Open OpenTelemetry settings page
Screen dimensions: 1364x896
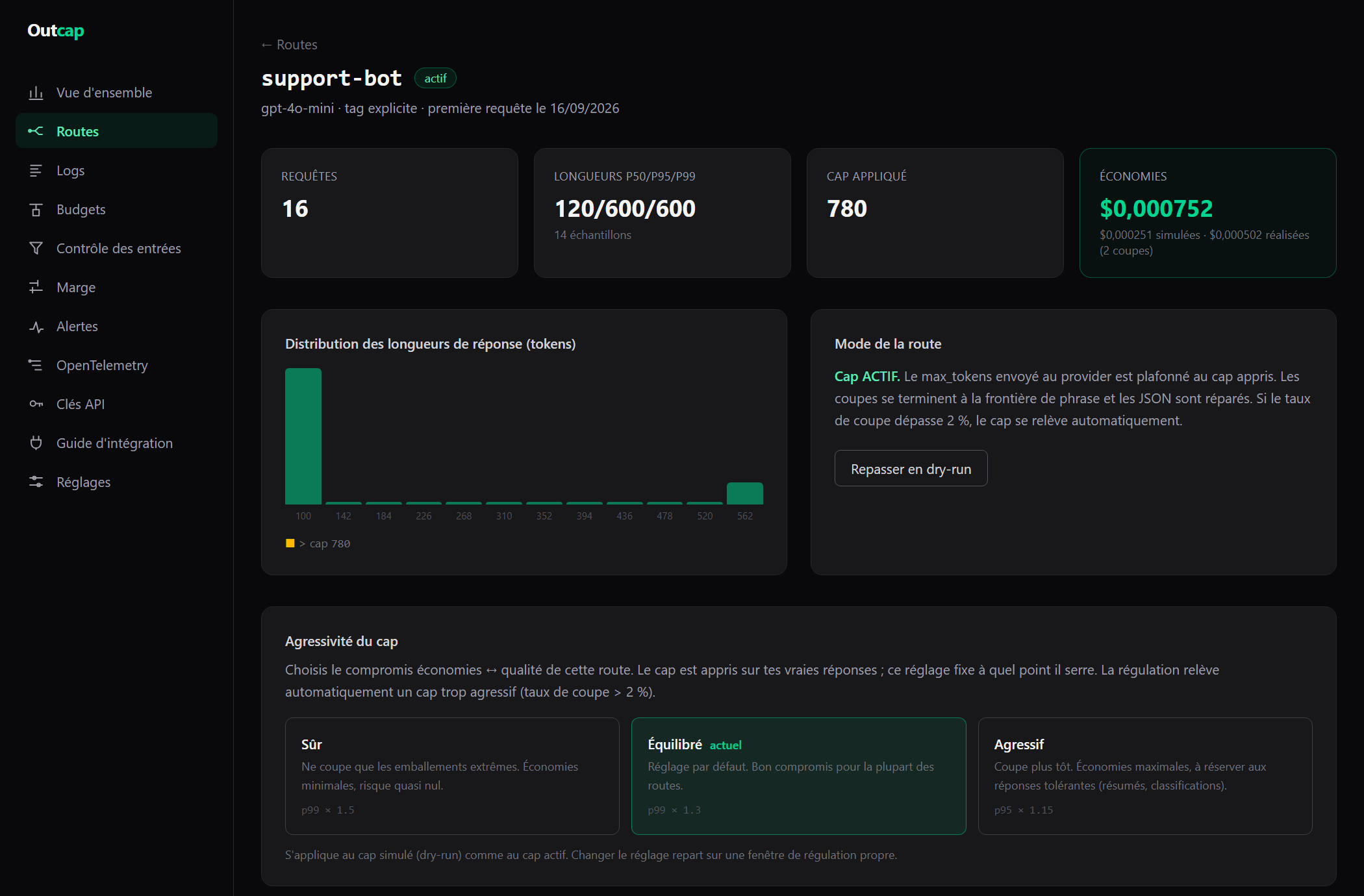tap(116, 365)
